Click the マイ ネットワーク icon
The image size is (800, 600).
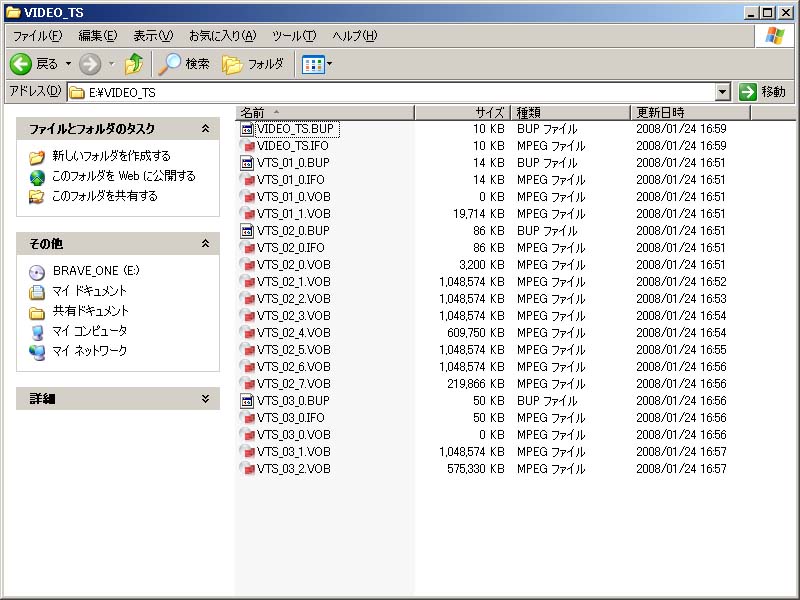pyautogui.click(x=37, y=352)
